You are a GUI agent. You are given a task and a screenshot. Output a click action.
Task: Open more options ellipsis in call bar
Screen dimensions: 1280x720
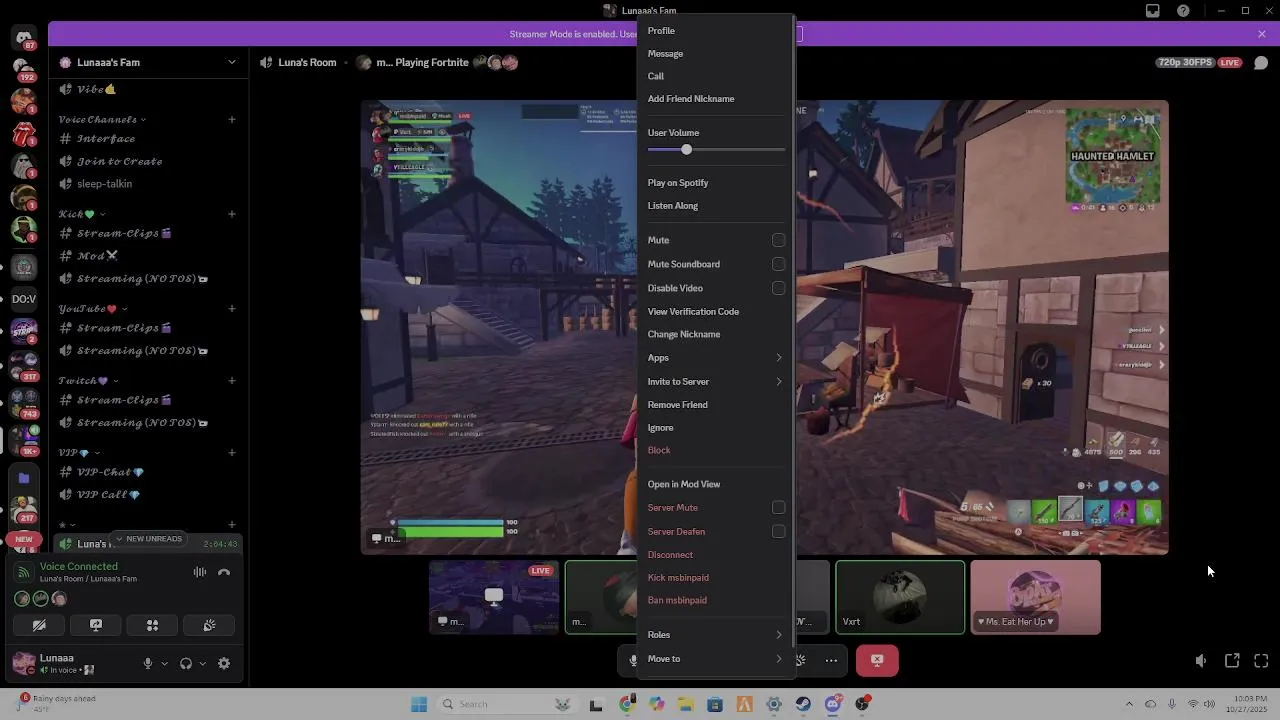(x=831, y=660)
